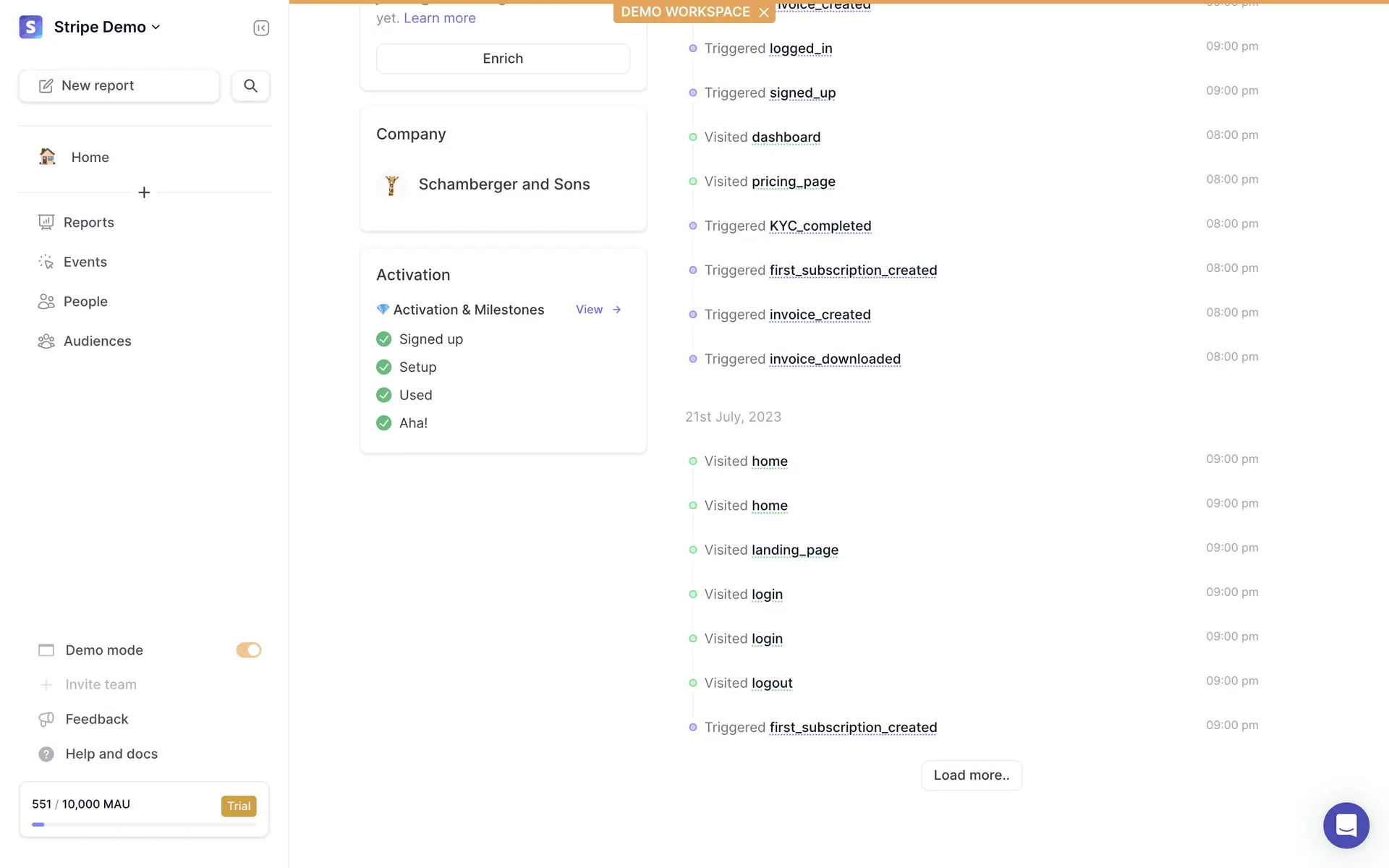This screenshot has width=1389, height=868.
Task: Close the Demo Workspace banner
Action: 764,12
